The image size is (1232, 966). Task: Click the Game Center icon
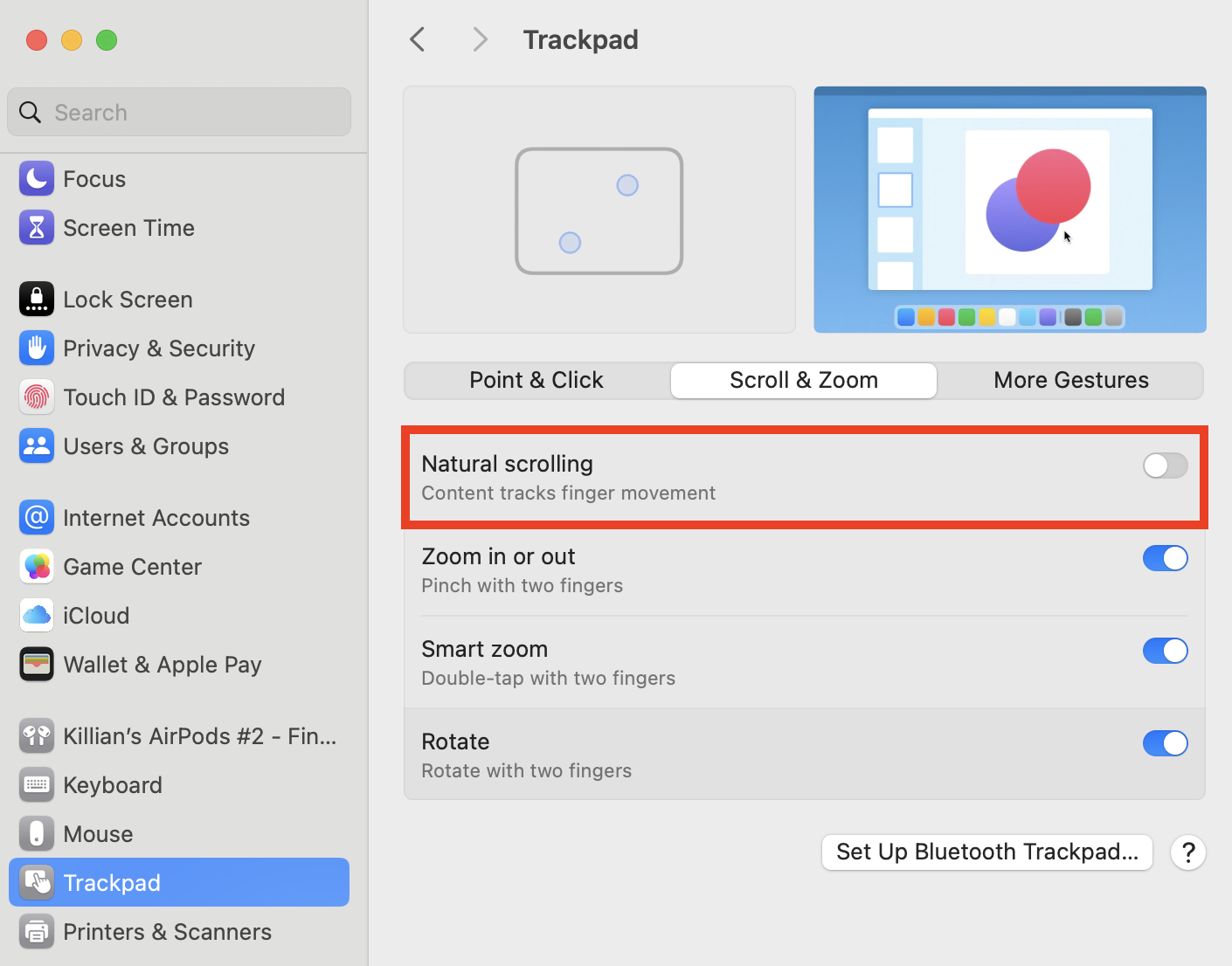tap(36, 566)
